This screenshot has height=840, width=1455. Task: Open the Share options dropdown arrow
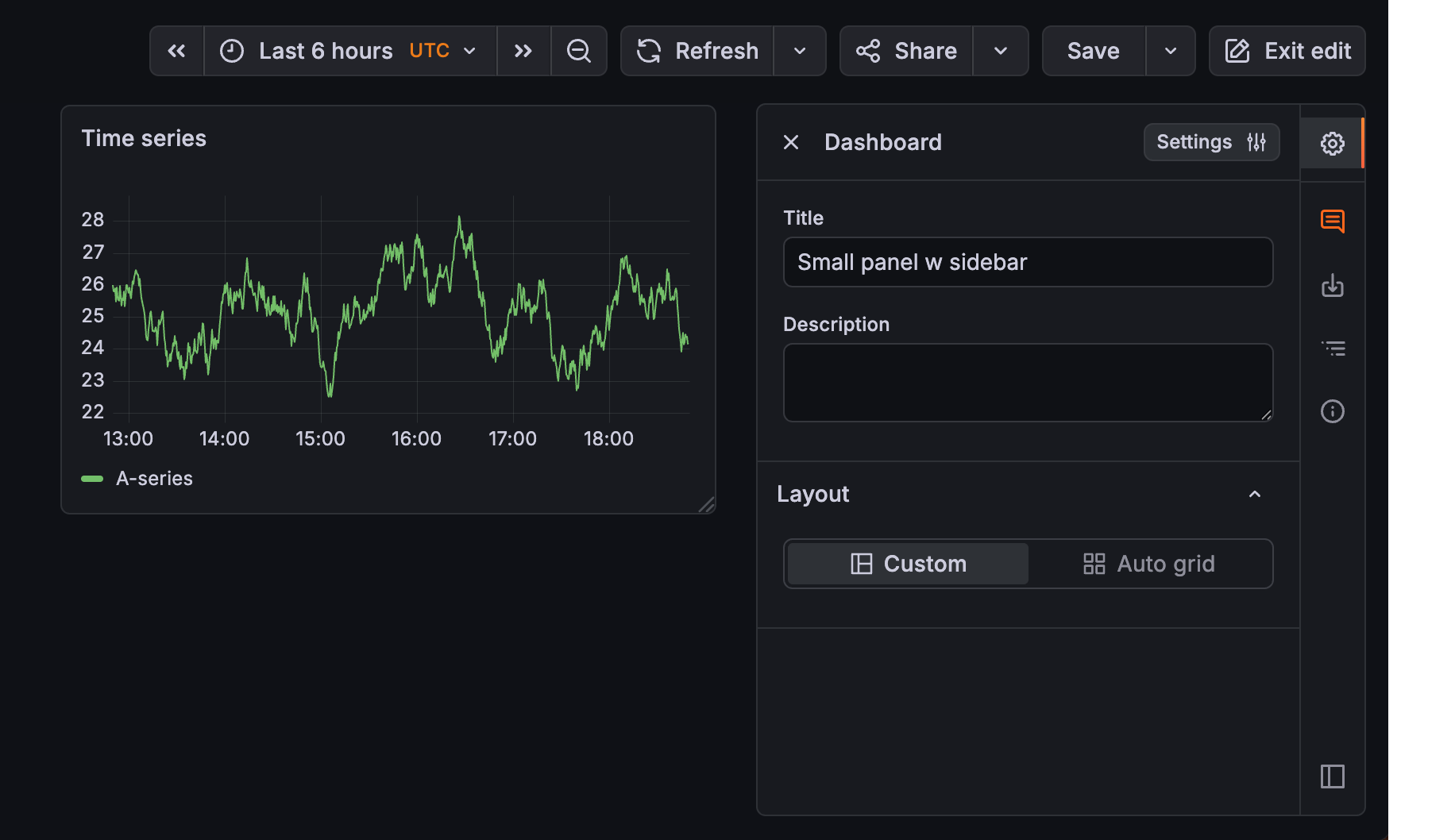coord(1001,51)
